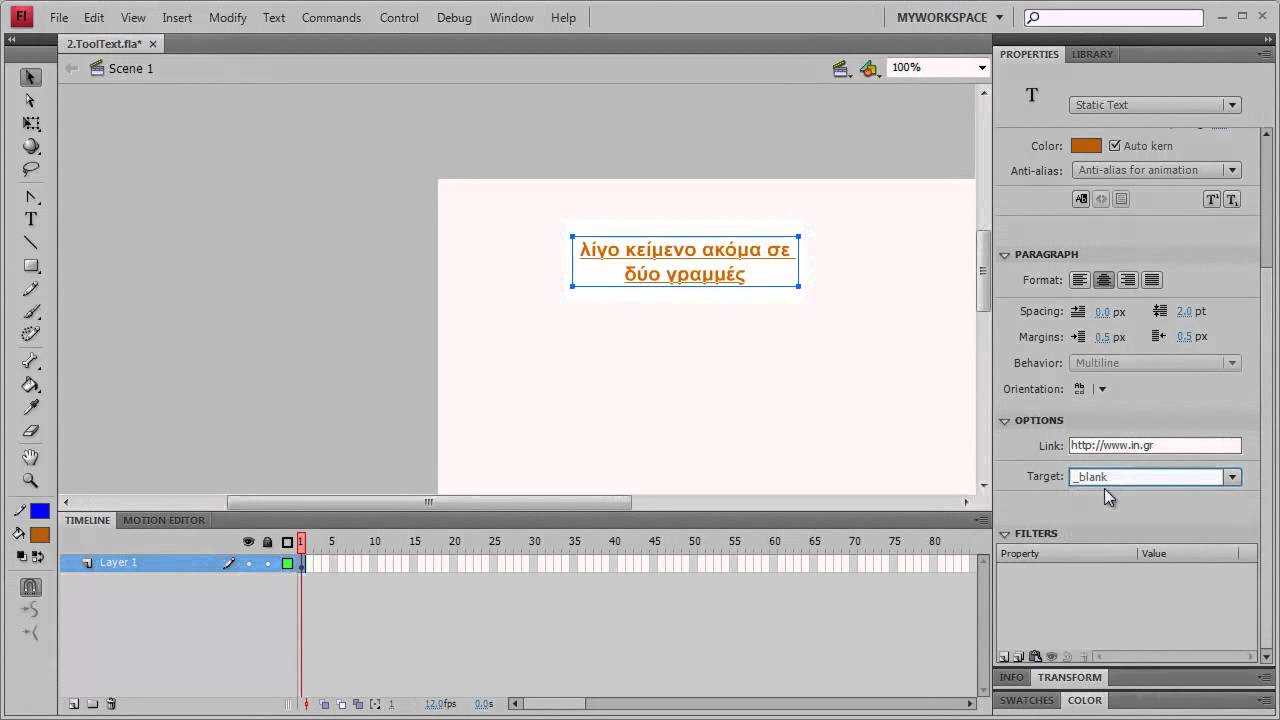1280x720 pixels.
Task: Select the 3D Rotation tool
Action: pos(31,147)
